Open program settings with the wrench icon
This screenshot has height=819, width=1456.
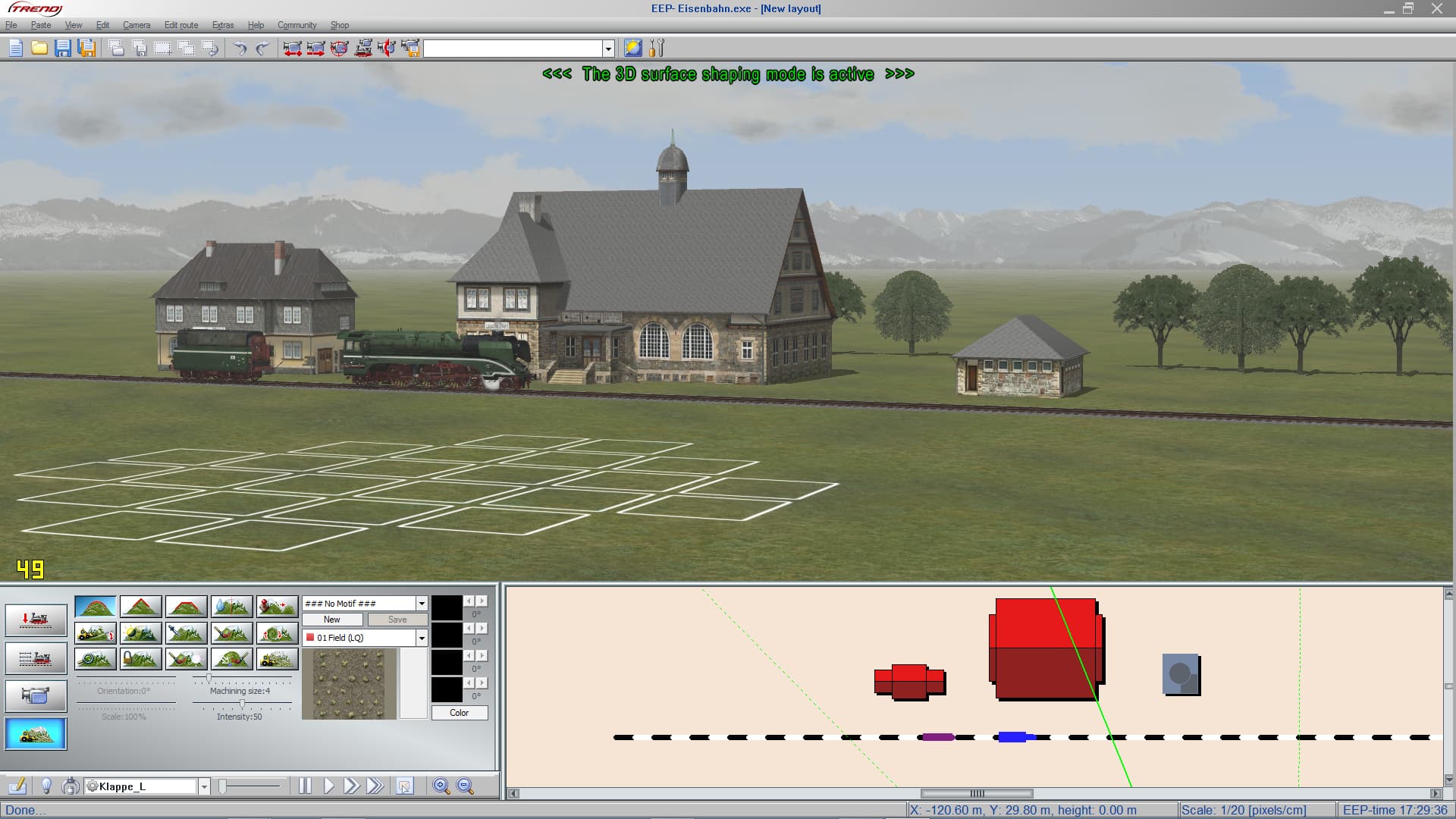(x=657, y=49)
